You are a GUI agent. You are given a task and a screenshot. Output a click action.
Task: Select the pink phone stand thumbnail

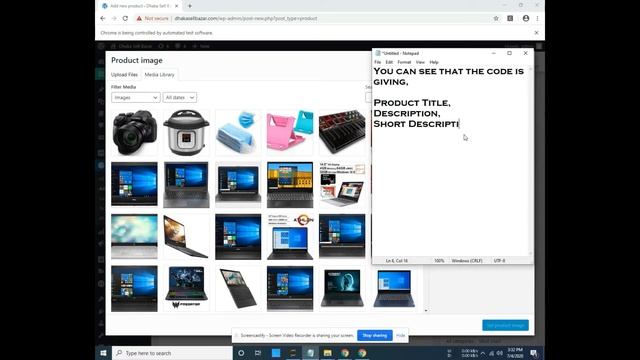290,132
